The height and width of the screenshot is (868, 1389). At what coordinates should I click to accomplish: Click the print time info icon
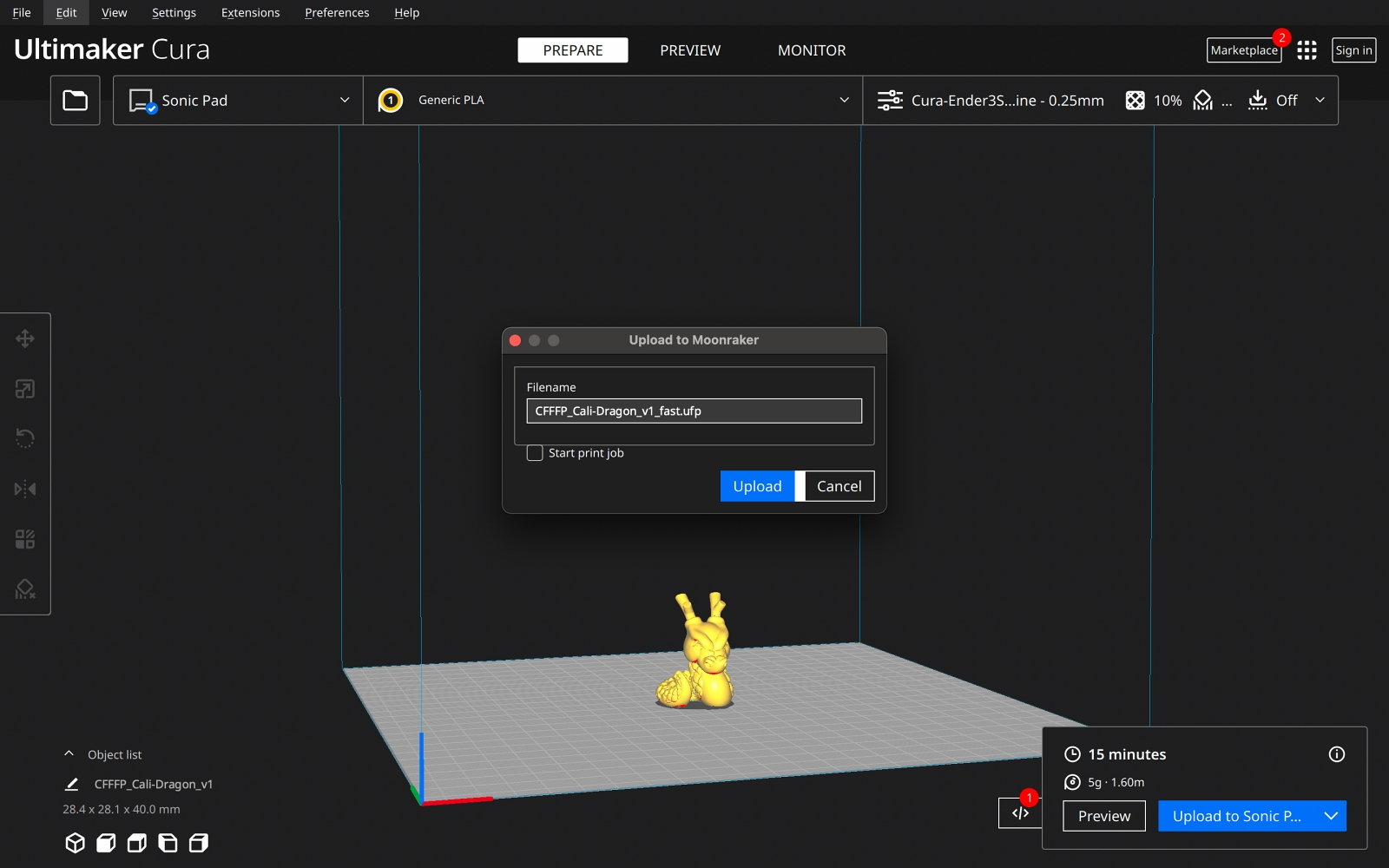tap(1336, 754)
